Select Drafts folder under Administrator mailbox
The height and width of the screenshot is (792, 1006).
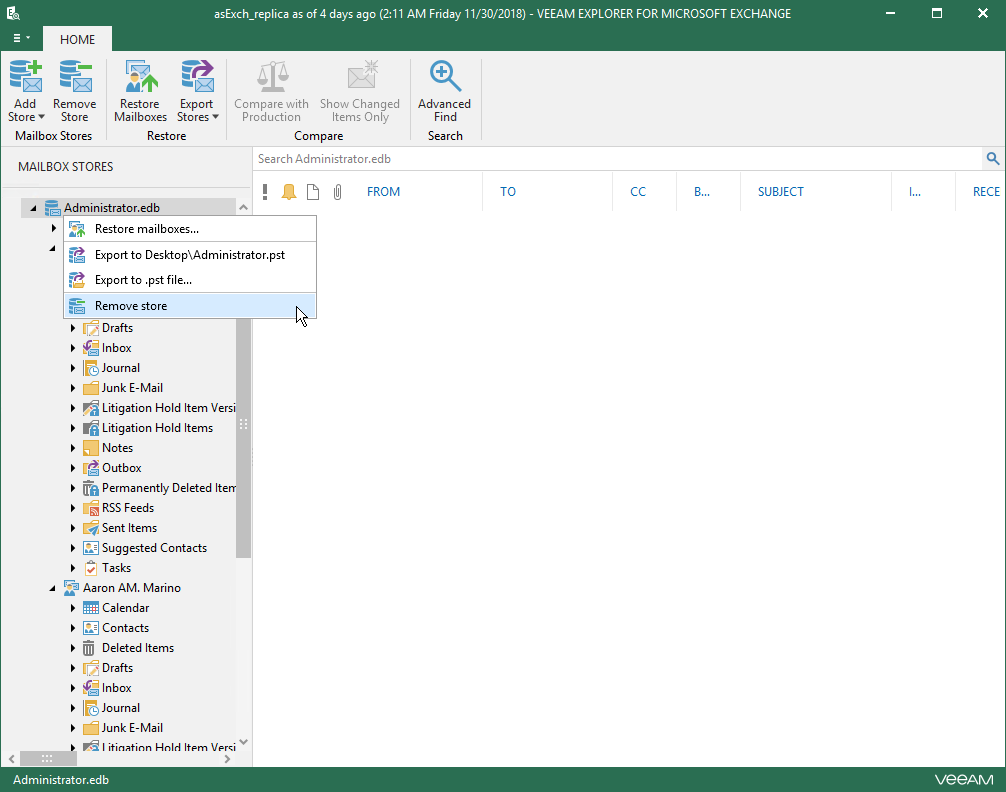(117, 327)
